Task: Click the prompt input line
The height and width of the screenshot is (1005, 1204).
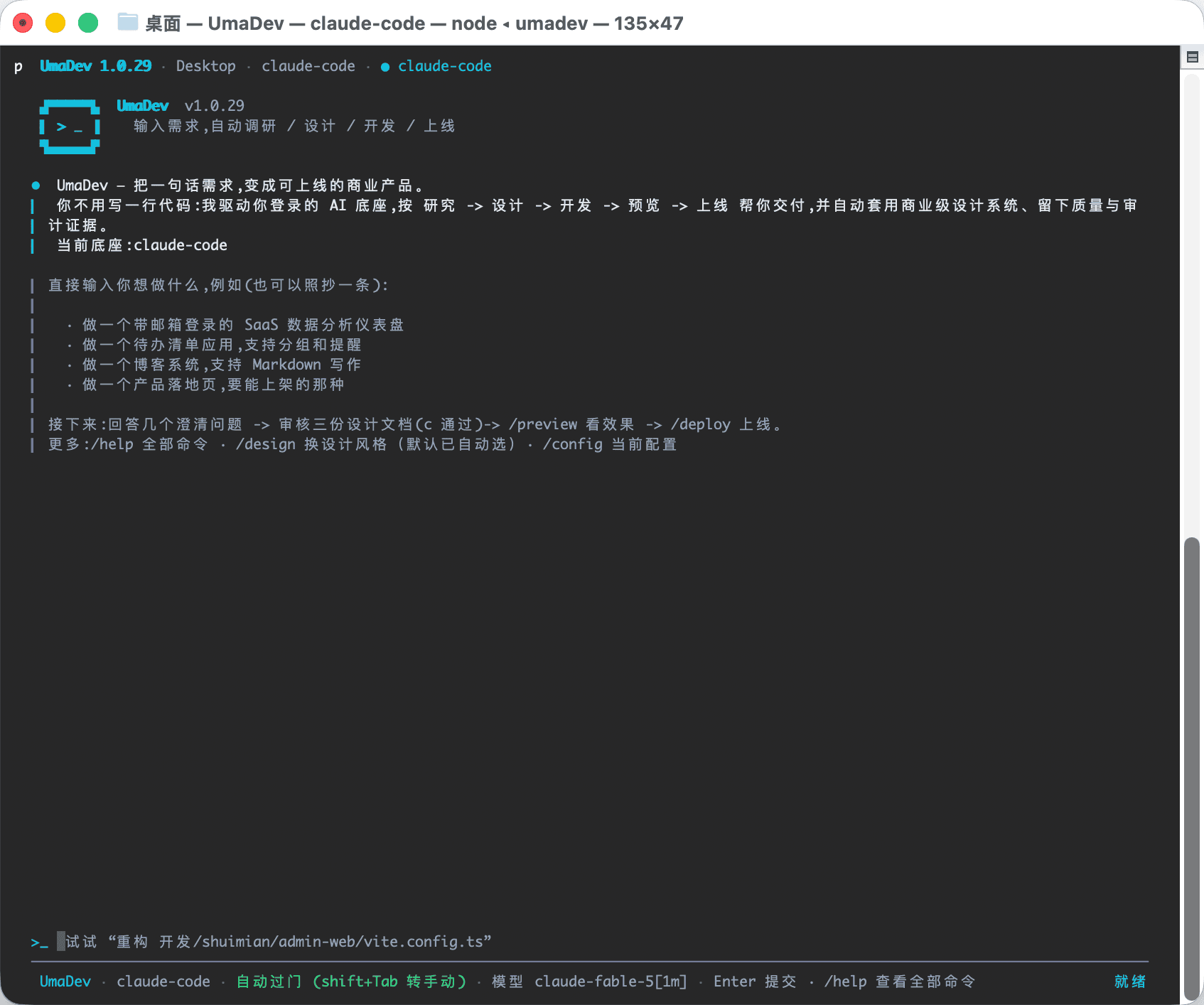Action: coord(590,942)
